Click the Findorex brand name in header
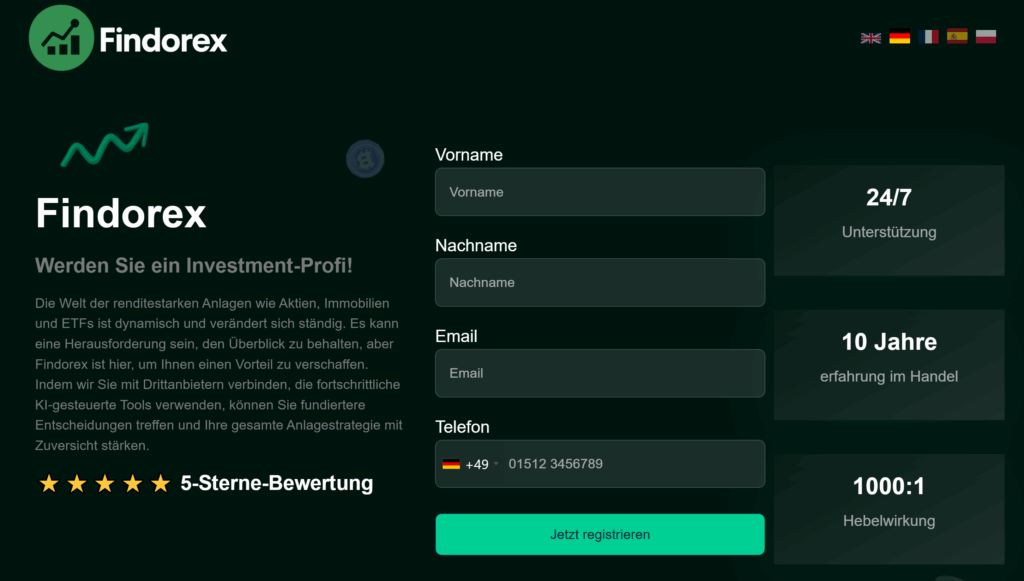 [163, 41]
